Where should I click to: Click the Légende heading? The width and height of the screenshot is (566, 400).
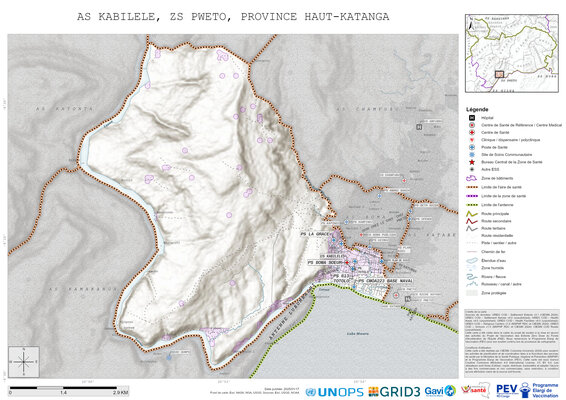[x=477, y=109]
